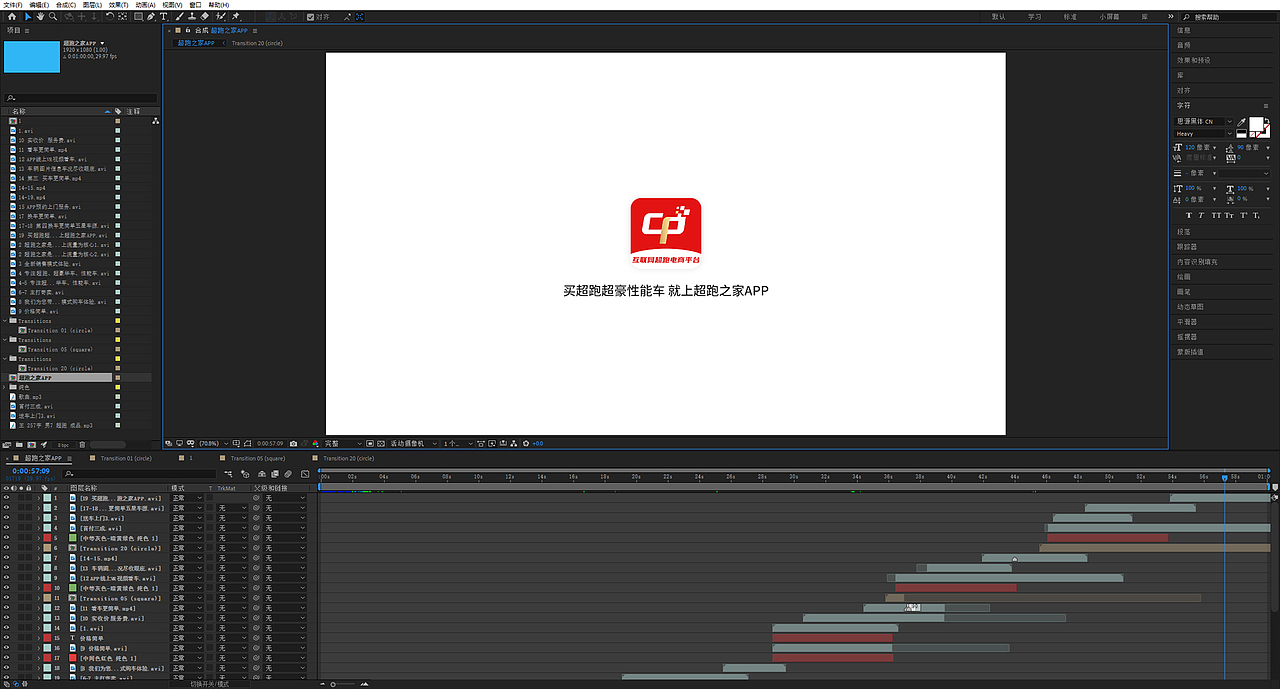The height and width of the screenshot is (689, 1280).
Task: Open the 段落 panel
Action: [1184, 231]
